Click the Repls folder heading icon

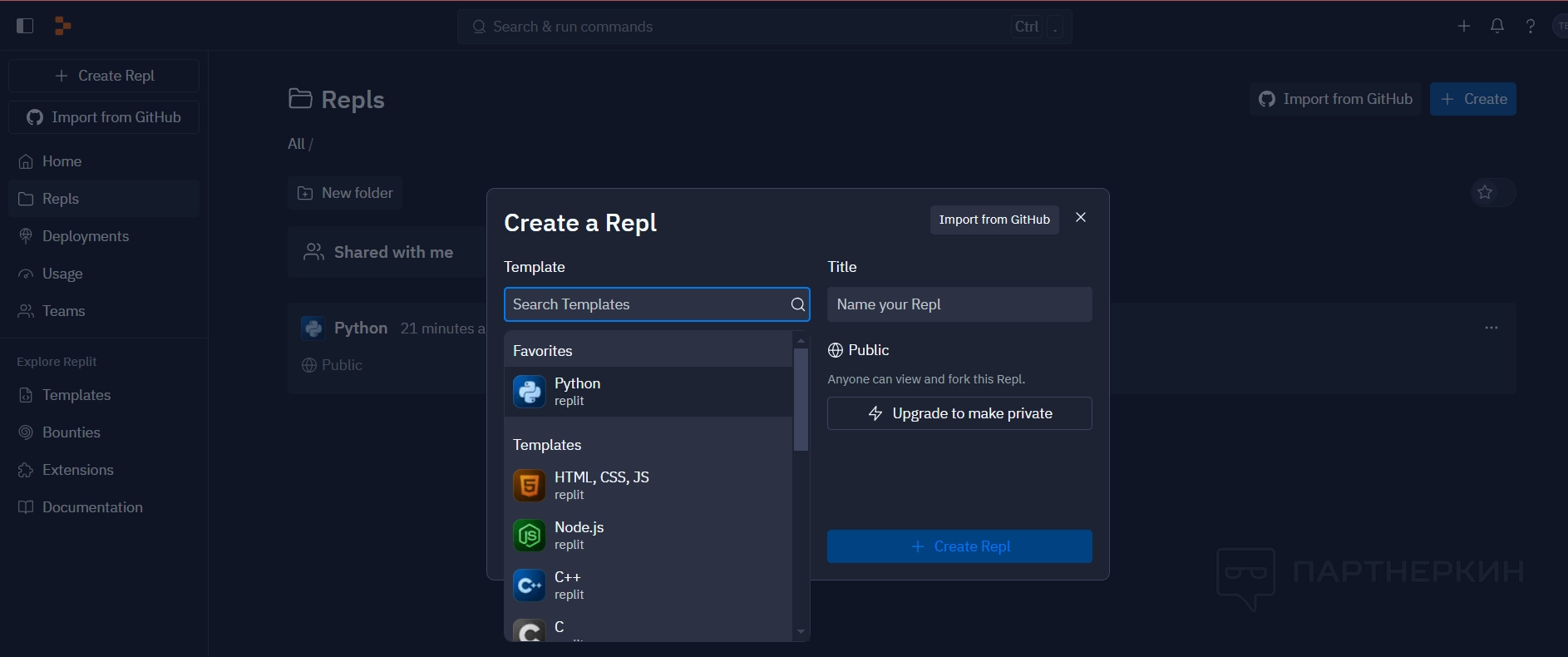[300, 99]
